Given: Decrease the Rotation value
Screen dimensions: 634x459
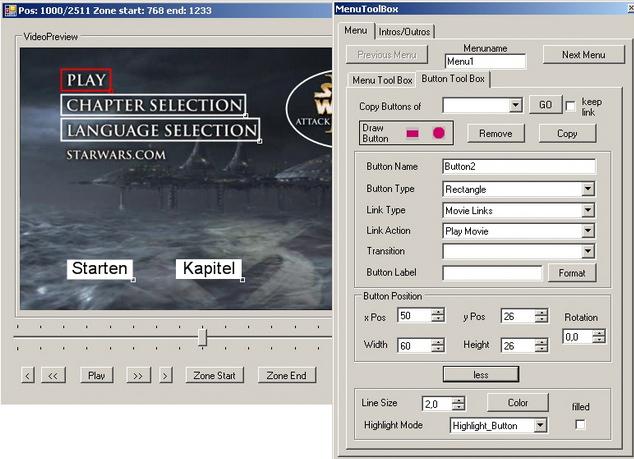Looking at the screenshot, I should pos(599,340).
